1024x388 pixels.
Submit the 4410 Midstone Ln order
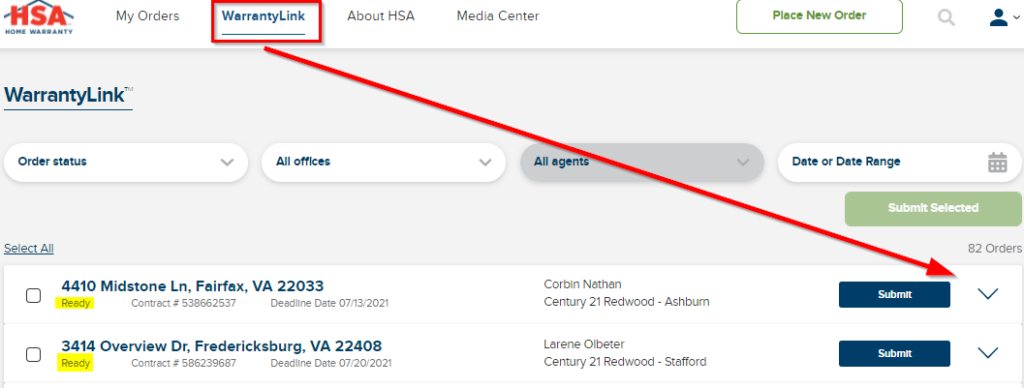(x=895, y=295)
